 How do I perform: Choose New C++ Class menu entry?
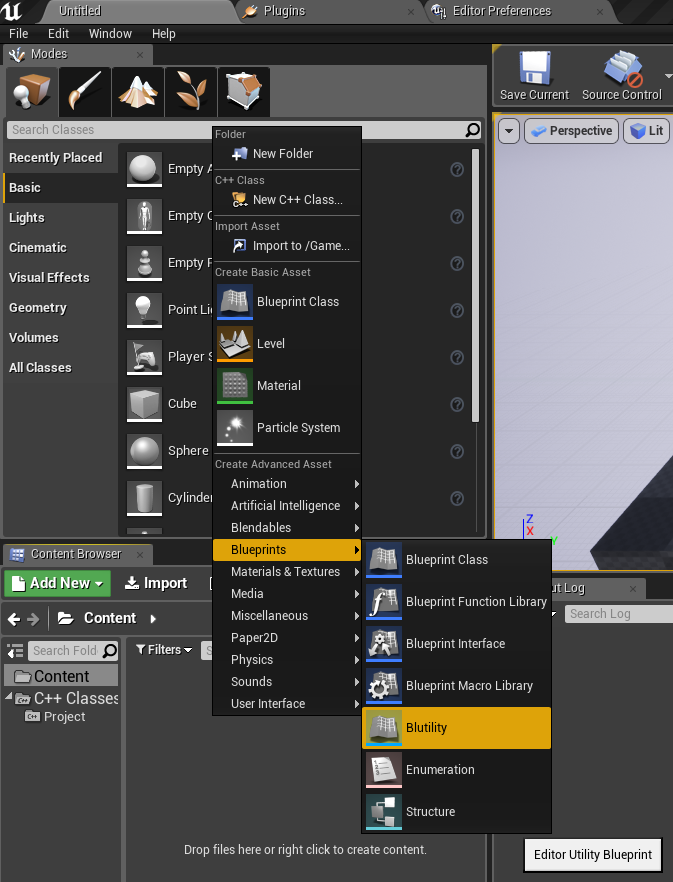pyautogui.click(x=287, y=200)
